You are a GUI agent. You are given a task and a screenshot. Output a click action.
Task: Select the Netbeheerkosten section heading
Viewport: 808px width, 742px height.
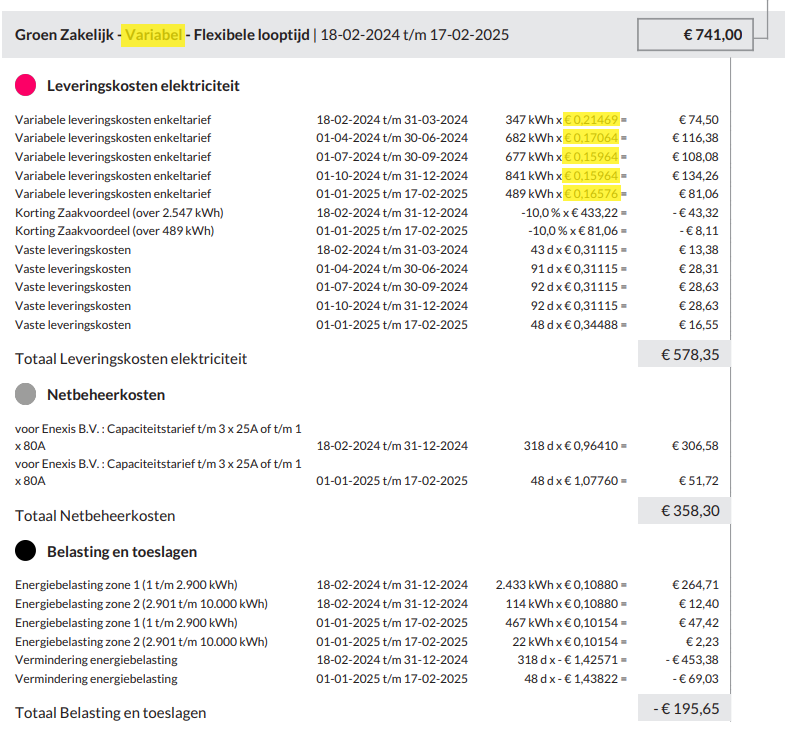coord(106,395)
